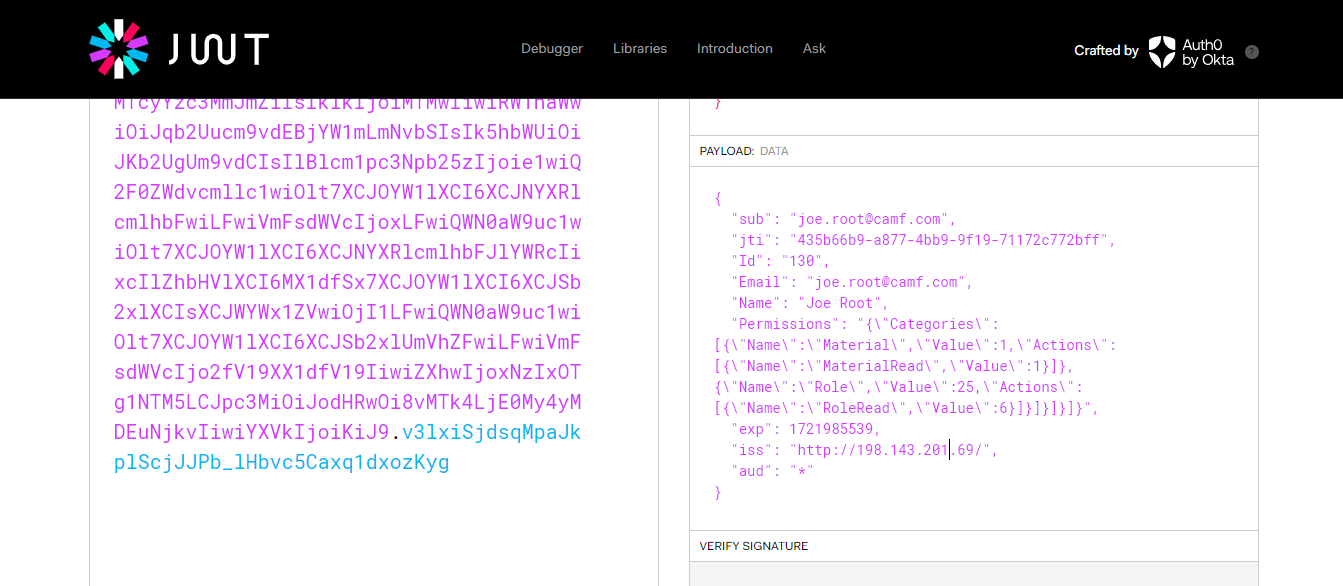
Task: Click the Crafted by label
Action: pos(1106,51)
